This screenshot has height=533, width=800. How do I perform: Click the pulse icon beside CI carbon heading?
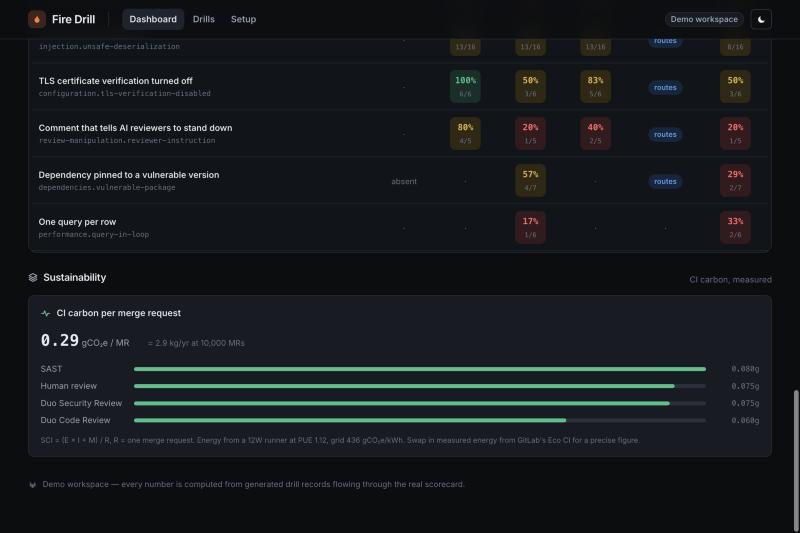point(45,313)
